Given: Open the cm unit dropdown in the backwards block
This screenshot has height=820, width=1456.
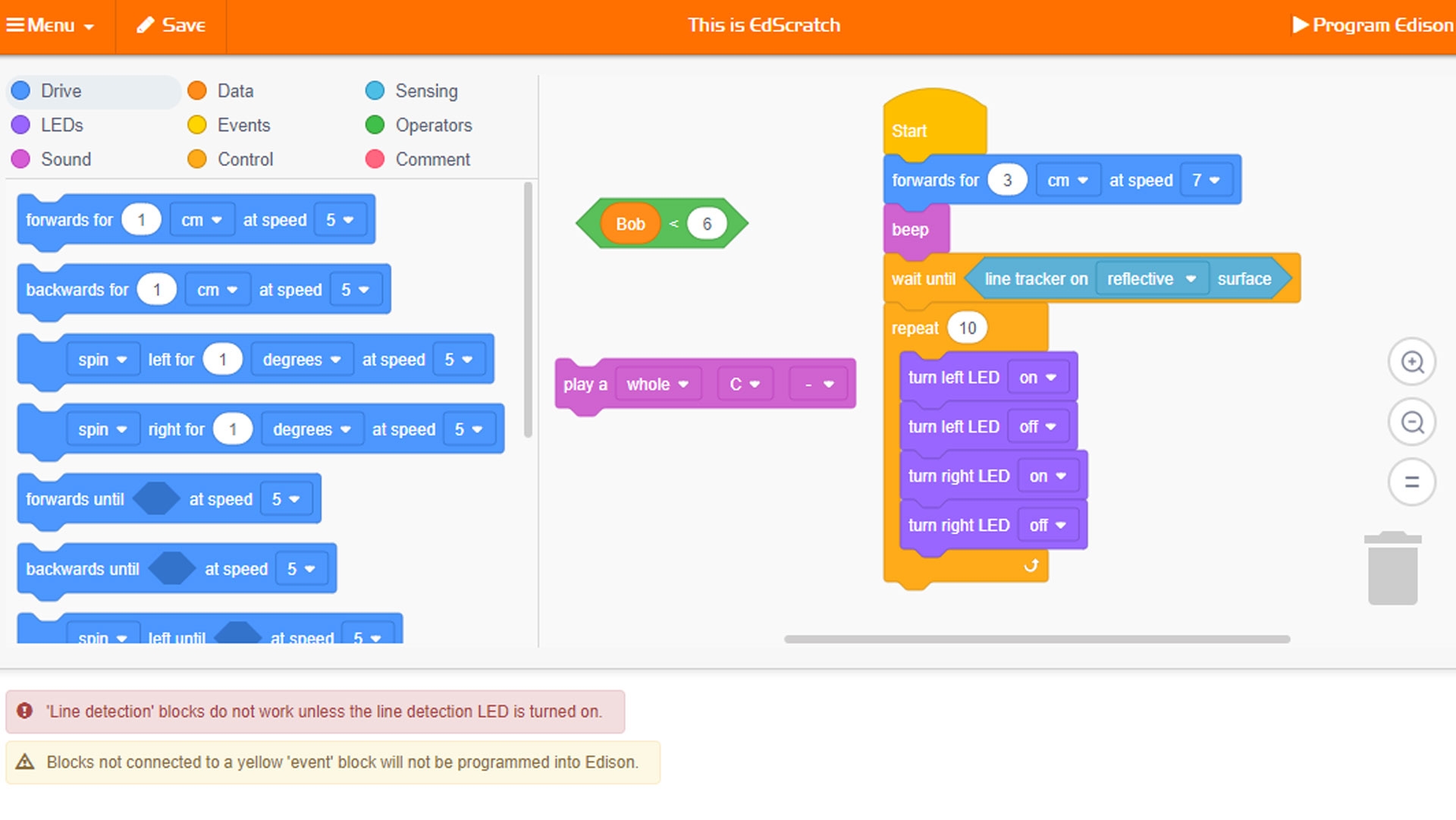Looking at the screenshot, I should tap(217, 290).
